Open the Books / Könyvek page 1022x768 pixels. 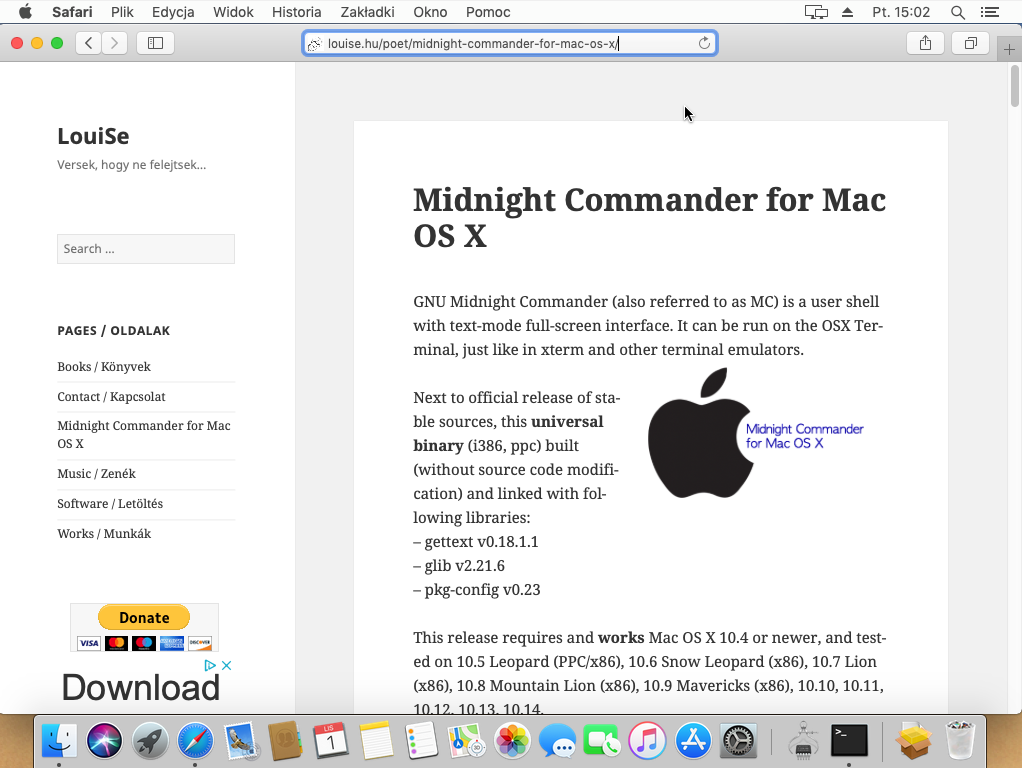104,366
